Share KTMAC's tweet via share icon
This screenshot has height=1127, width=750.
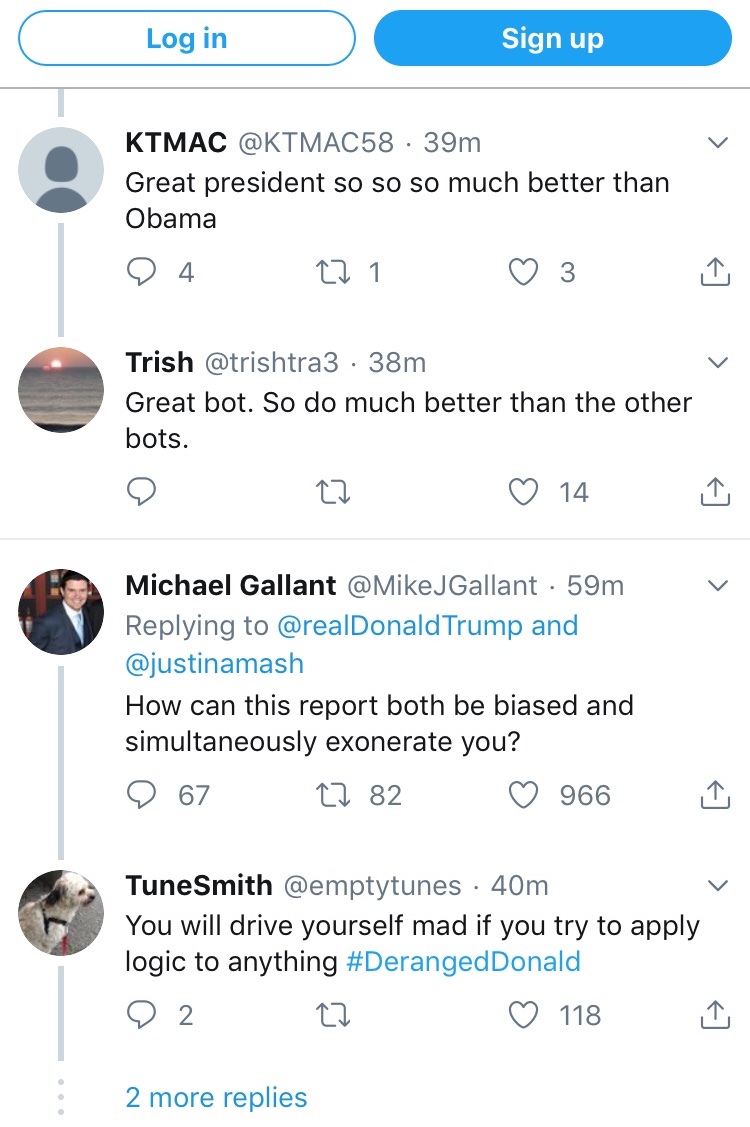point(713,272)
